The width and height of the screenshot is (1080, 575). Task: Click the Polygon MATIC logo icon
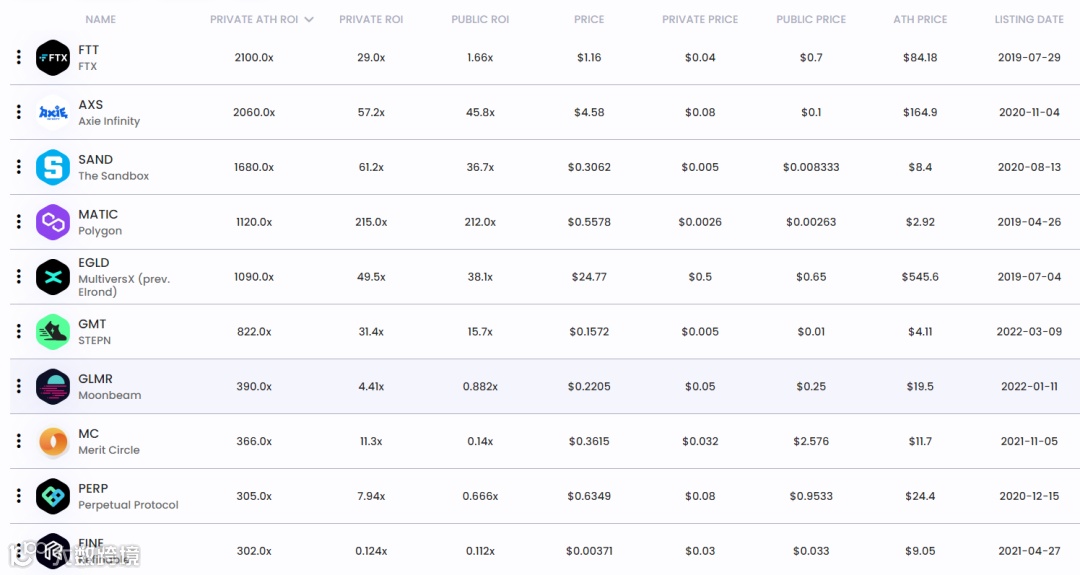(x=53, y=222)
